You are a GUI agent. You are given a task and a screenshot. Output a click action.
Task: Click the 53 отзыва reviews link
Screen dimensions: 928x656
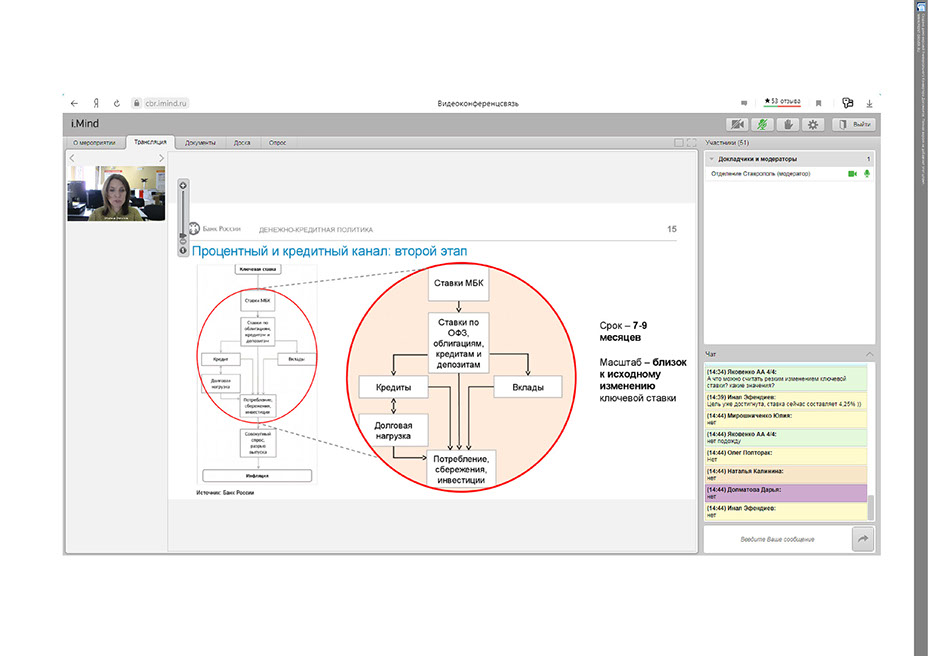tap(783, 102)
